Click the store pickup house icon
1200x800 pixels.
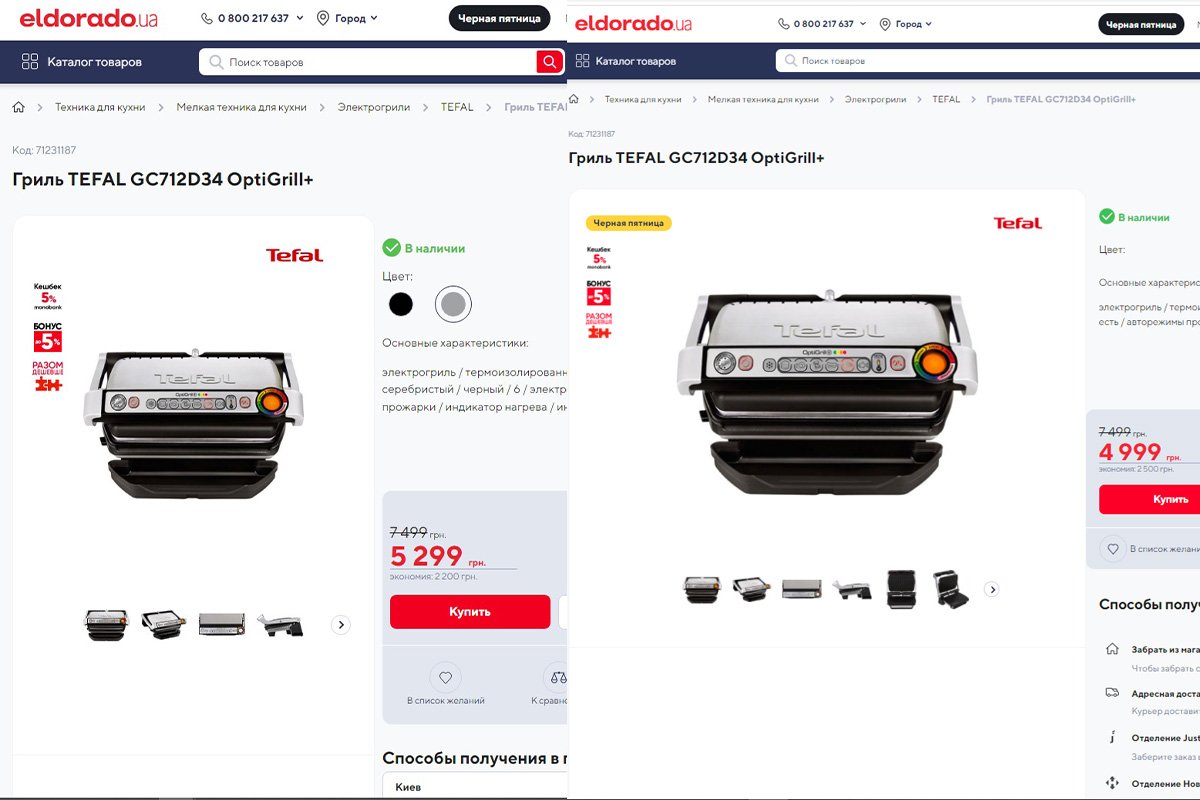pos(1112,649)
